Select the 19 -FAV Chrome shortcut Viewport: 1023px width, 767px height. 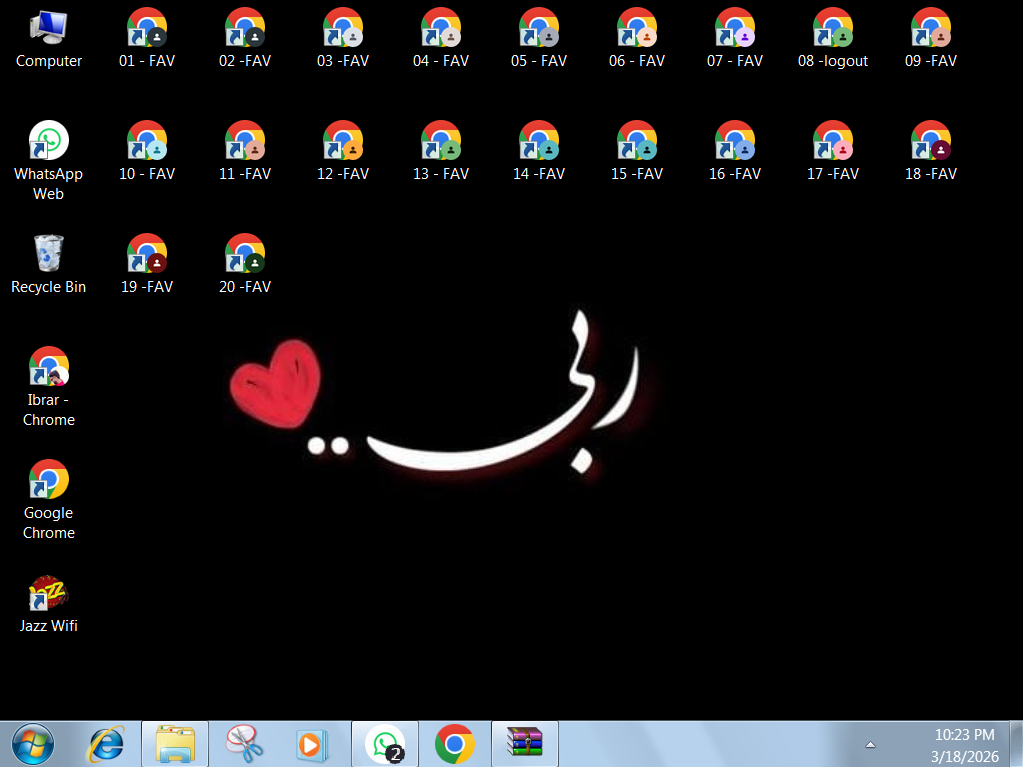[x=147, y=265]
